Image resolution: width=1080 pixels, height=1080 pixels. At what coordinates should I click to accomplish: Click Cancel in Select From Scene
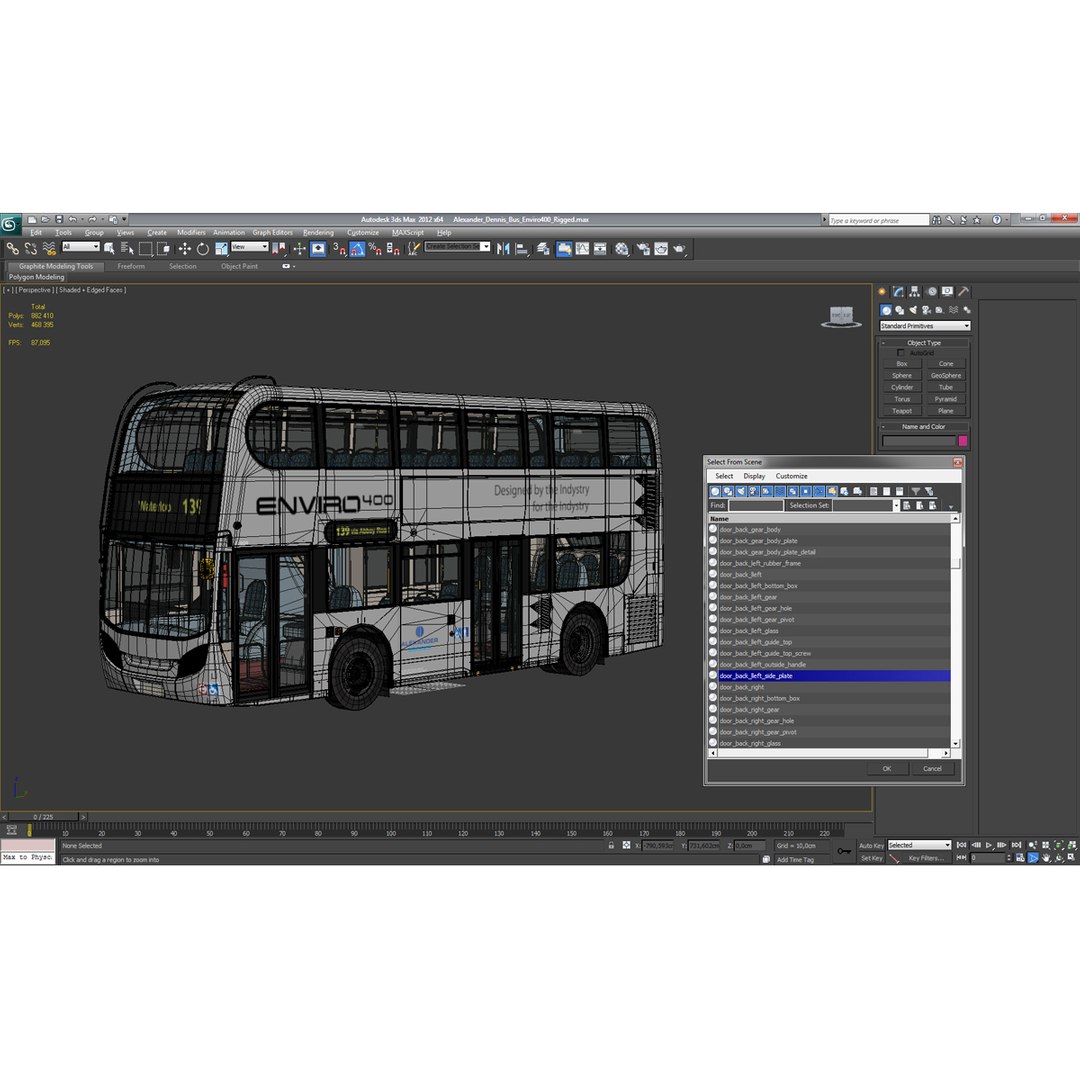932,769
